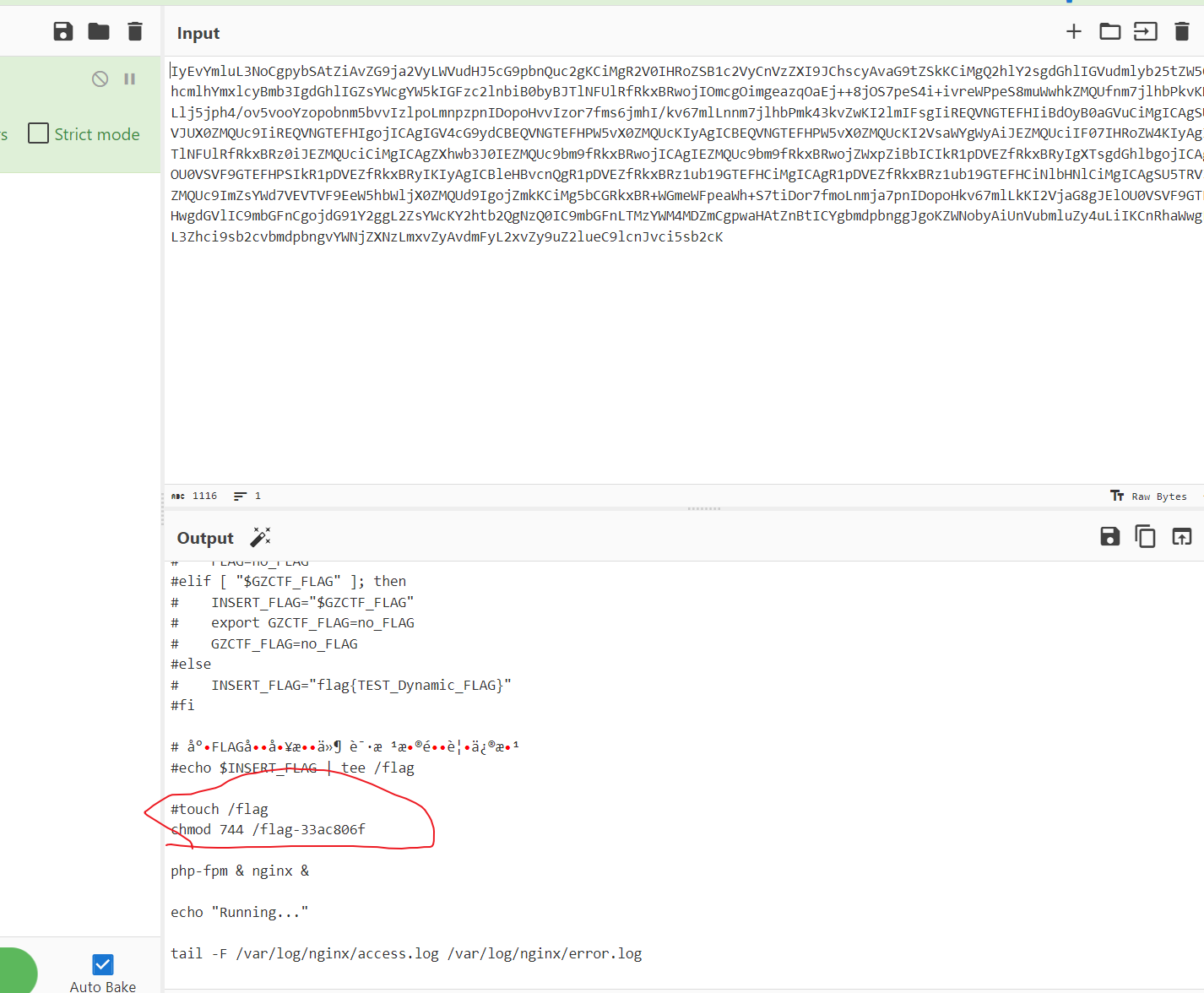
Task: Open the Raw Bytes encoding selector
Action: coord(1149,496)
